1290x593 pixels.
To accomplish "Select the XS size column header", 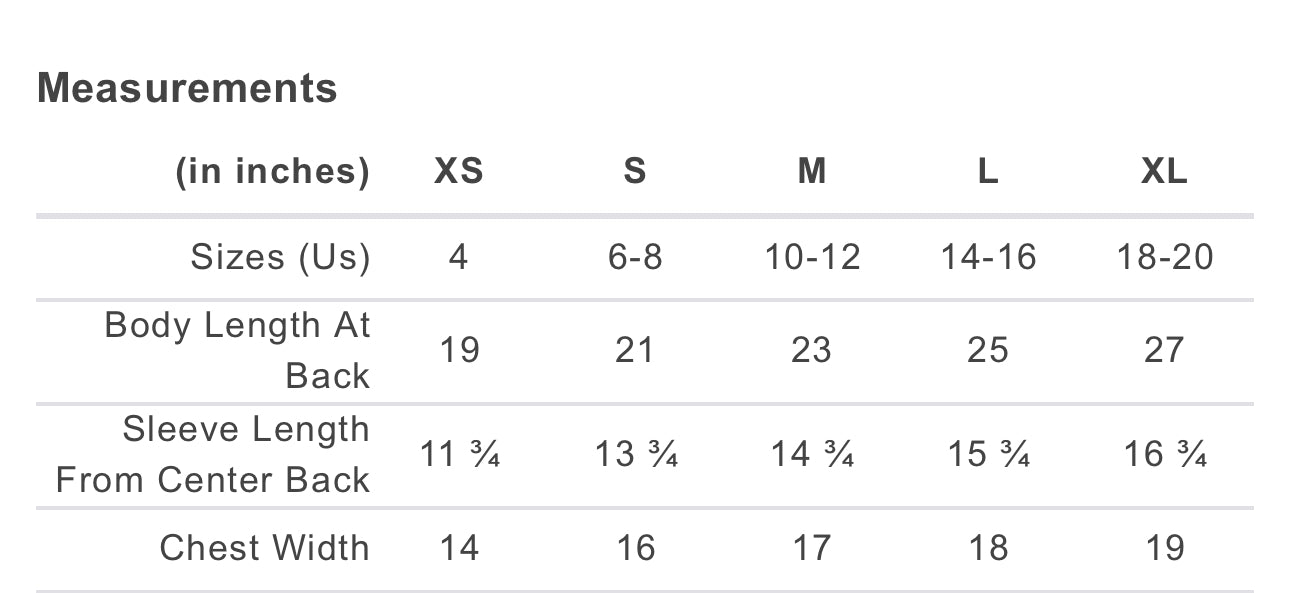I will [459, 172].
